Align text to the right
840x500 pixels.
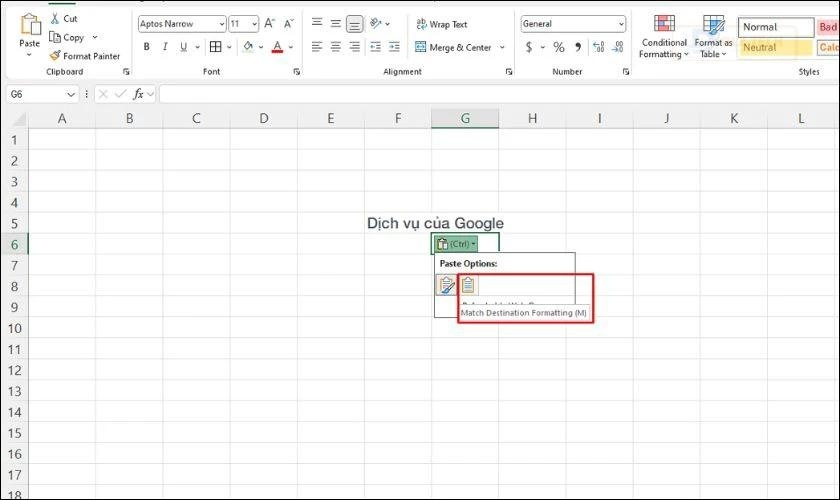(x=354, y=47)
